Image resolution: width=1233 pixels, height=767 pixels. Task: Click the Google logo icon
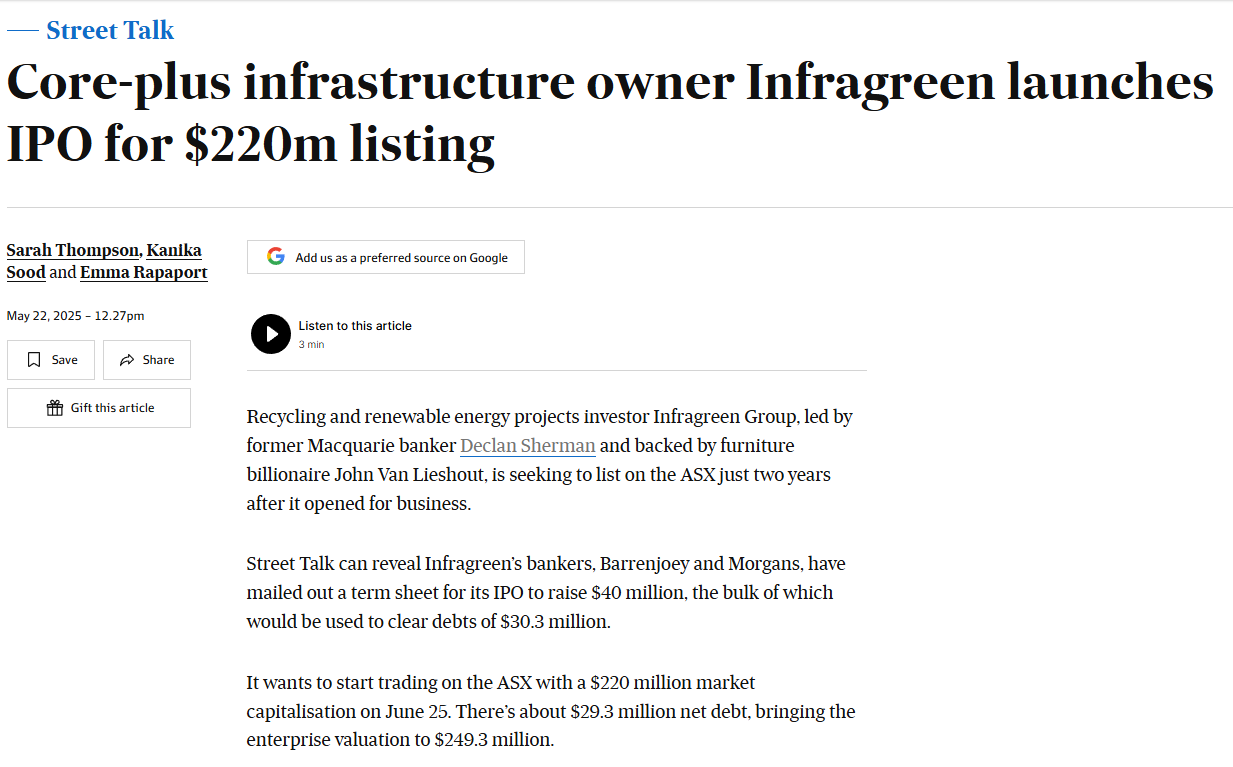(x=276, y=257)
